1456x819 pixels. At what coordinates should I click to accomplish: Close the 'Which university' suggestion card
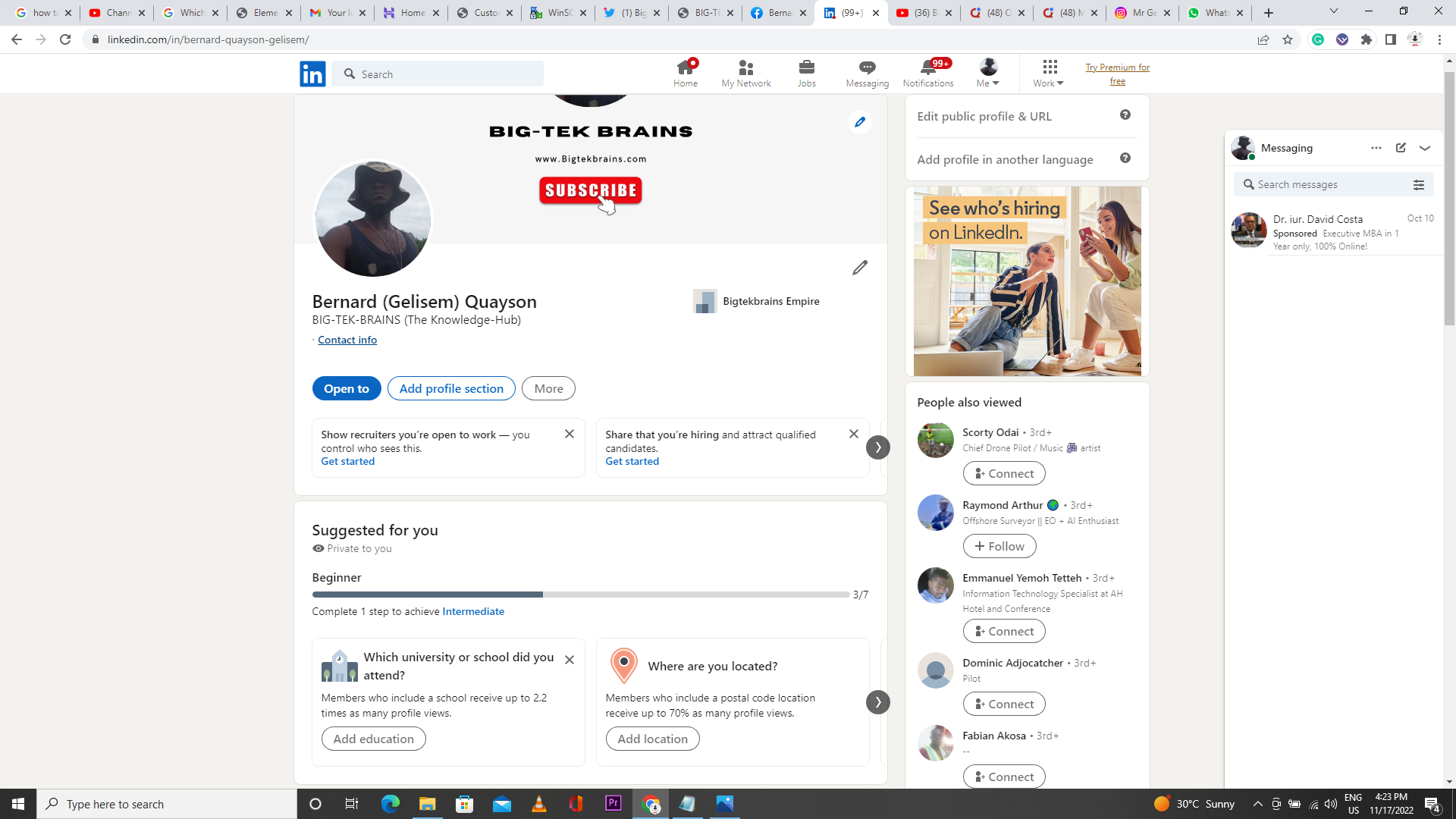click(570, 660)
